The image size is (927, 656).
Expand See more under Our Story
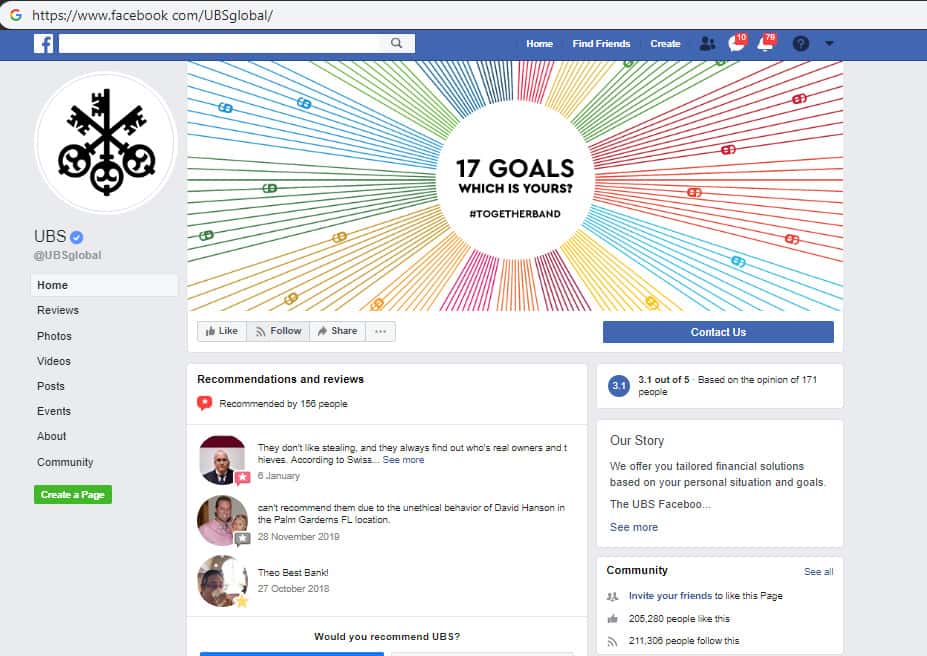[x=634, y=527]
